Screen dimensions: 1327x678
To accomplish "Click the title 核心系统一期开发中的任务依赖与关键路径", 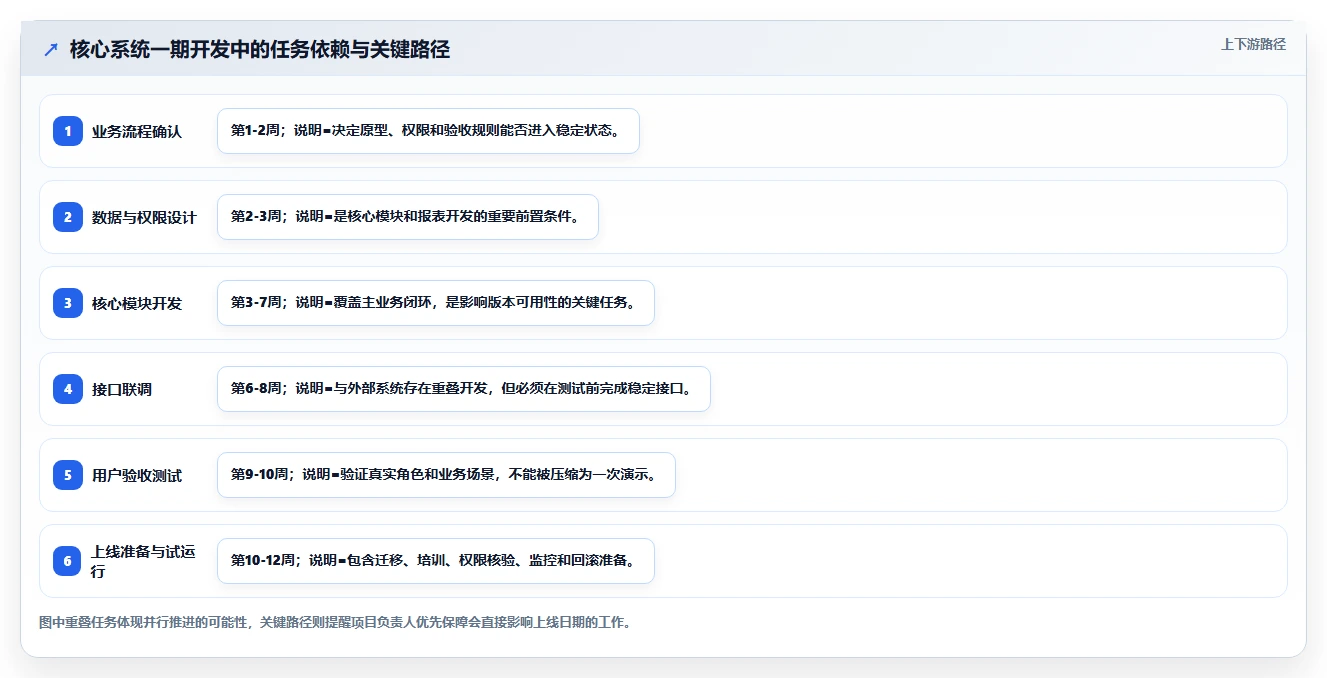I will tap(260, 50).
